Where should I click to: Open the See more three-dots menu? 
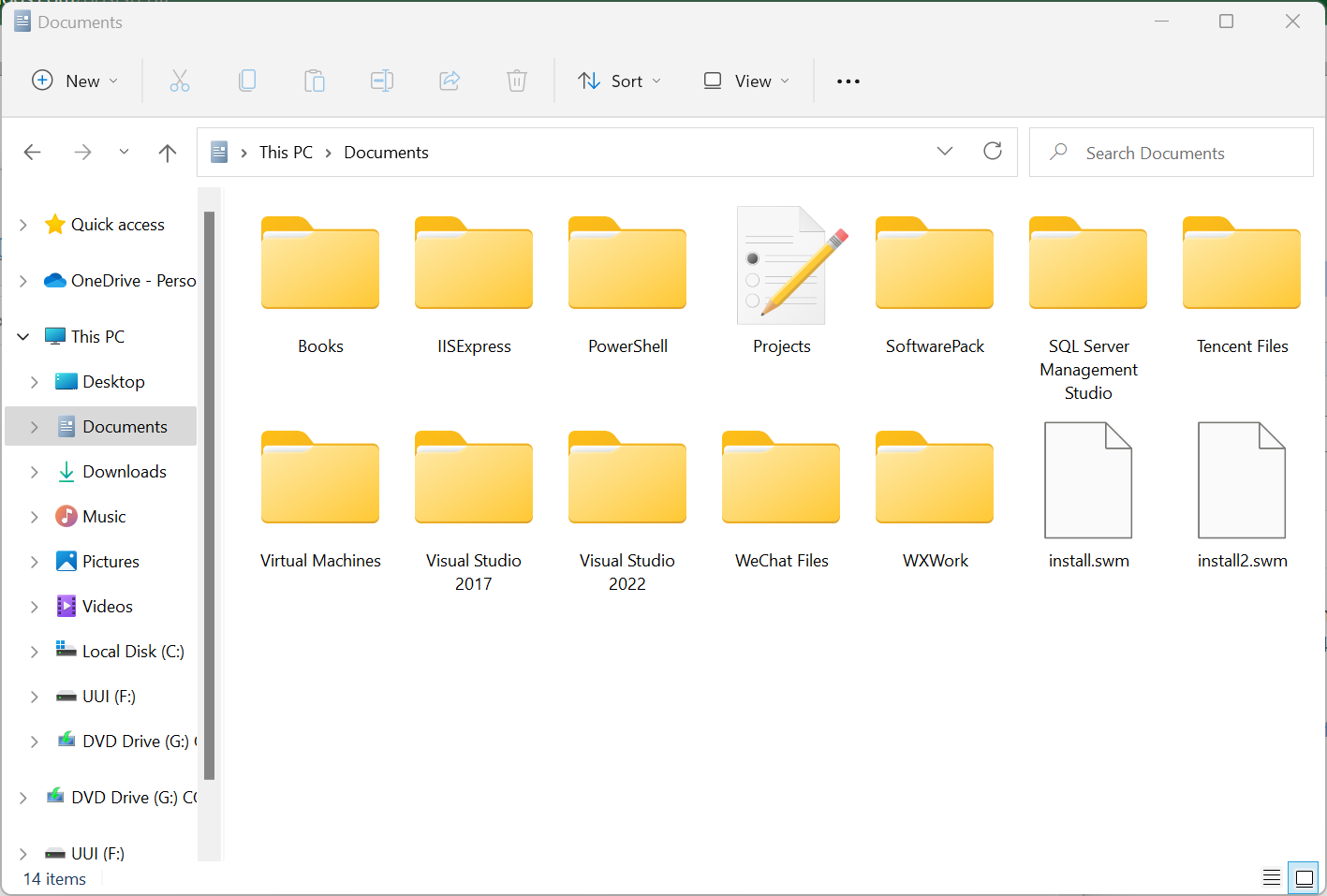point(848,81)
